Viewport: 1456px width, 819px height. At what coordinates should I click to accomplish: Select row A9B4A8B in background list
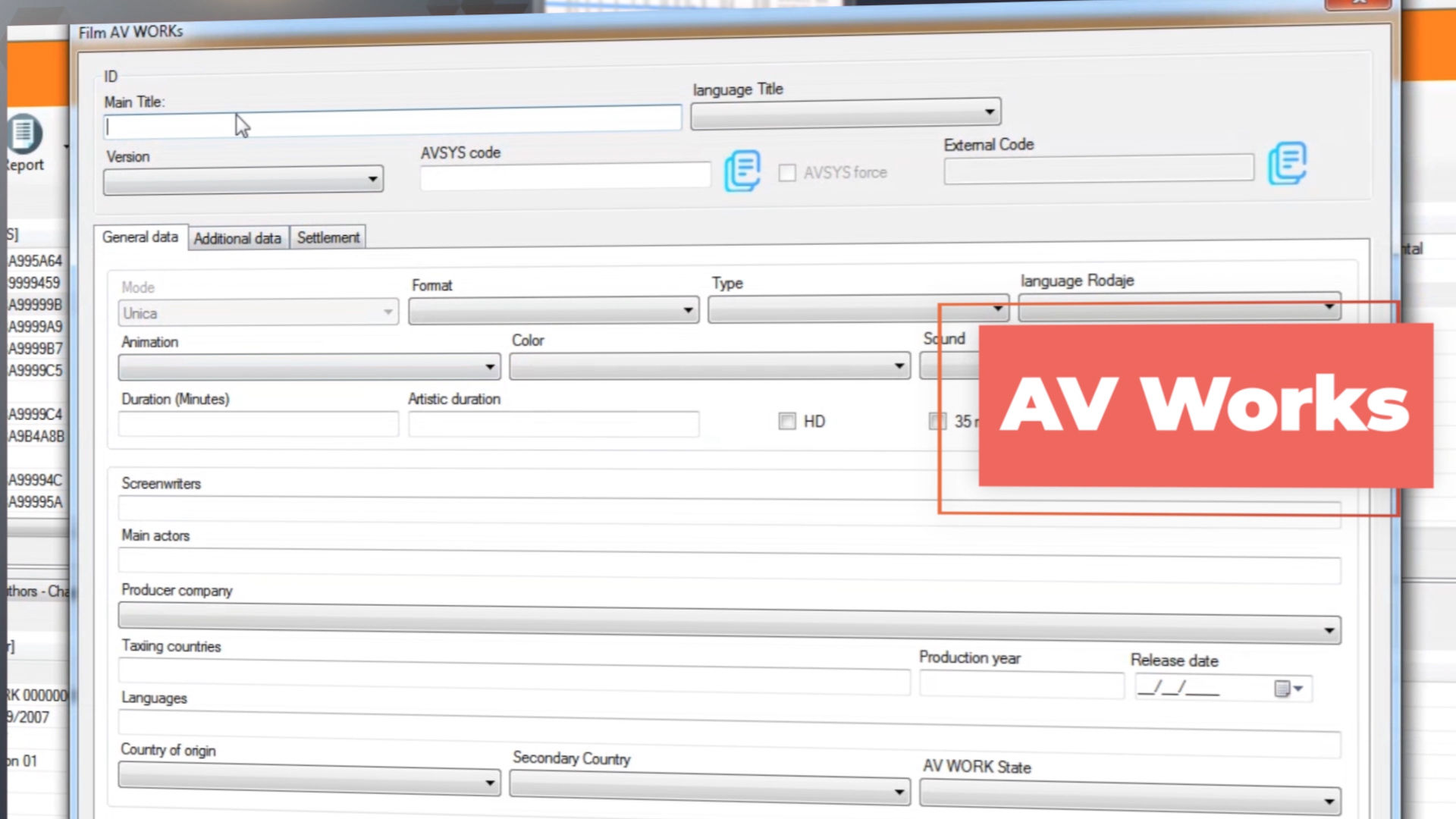[36, 436]
